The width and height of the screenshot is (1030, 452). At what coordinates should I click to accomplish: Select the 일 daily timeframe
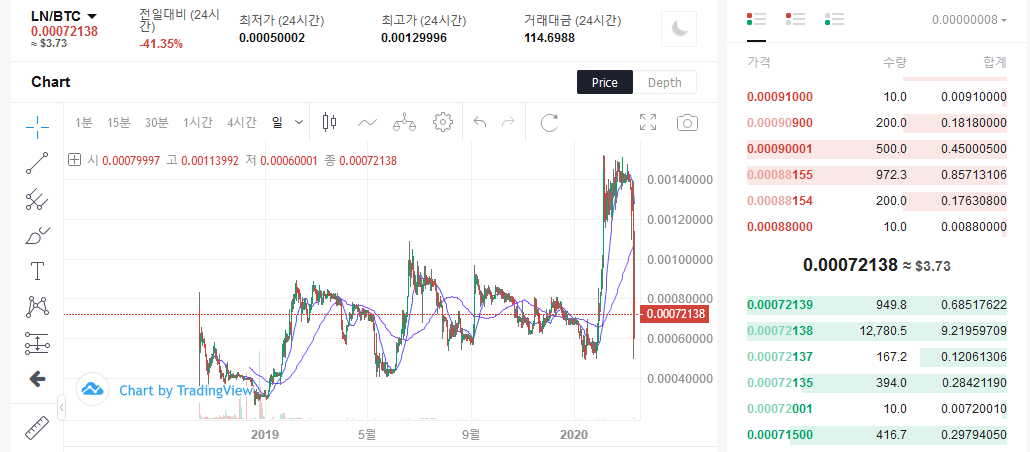[x=277, y=122]
